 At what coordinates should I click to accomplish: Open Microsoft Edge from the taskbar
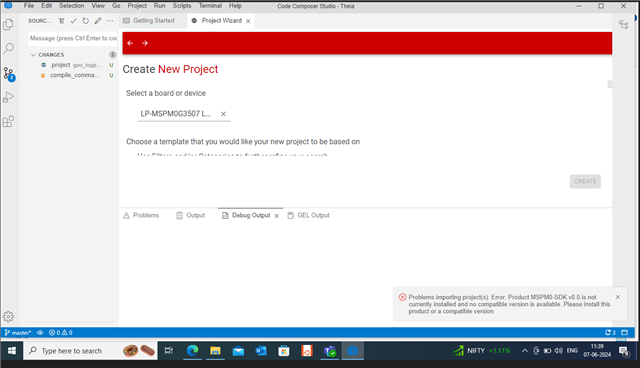point(192,351)
